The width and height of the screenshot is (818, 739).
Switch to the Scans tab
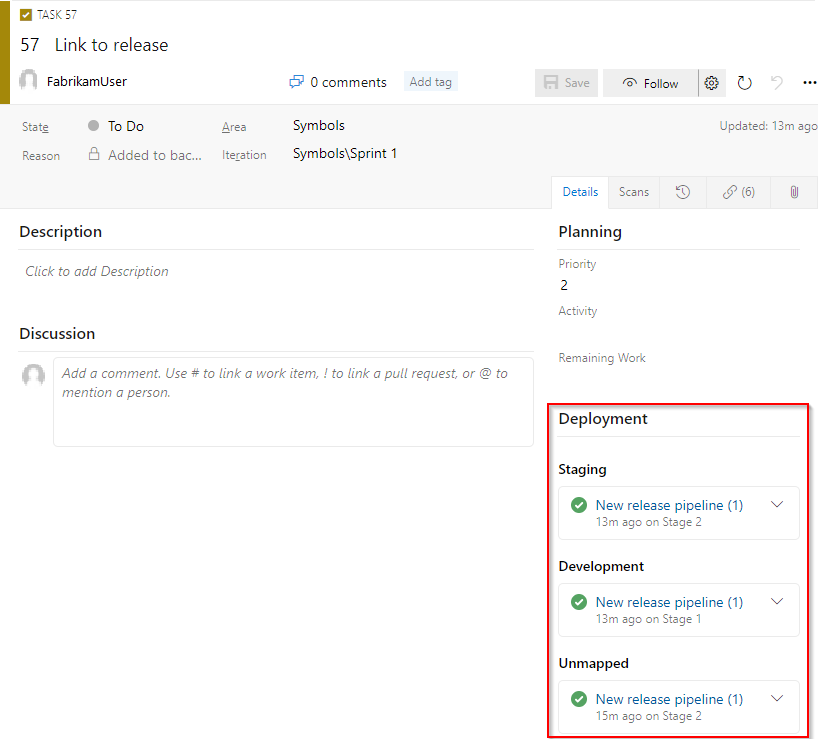pos(634,191)
